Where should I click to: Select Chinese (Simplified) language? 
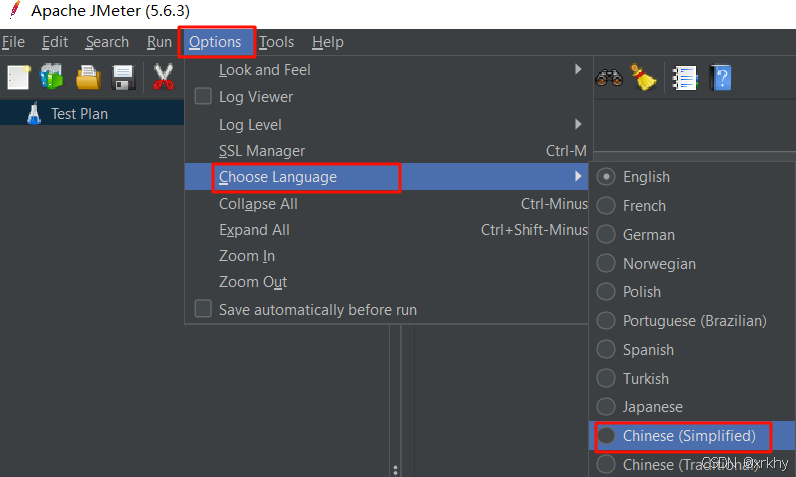click(x=692, y=435)
